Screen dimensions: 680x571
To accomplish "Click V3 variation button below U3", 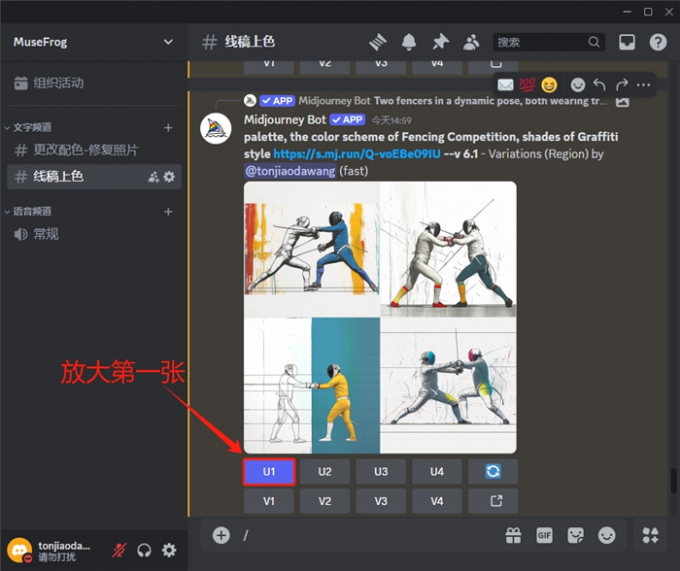I will tap(381, 501).
